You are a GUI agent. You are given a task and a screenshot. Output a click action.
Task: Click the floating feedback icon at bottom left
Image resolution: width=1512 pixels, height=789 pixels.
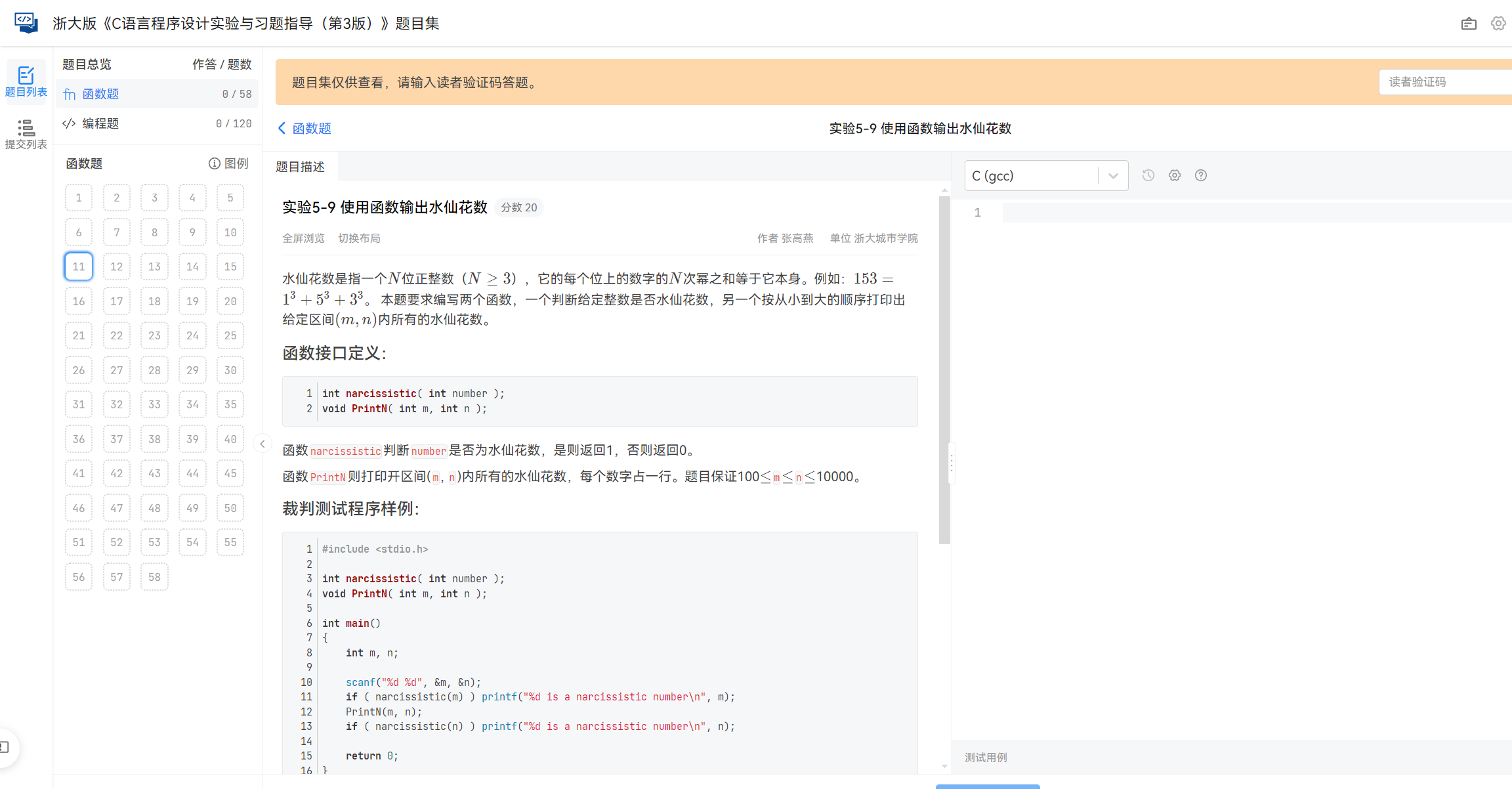point(5,747)
